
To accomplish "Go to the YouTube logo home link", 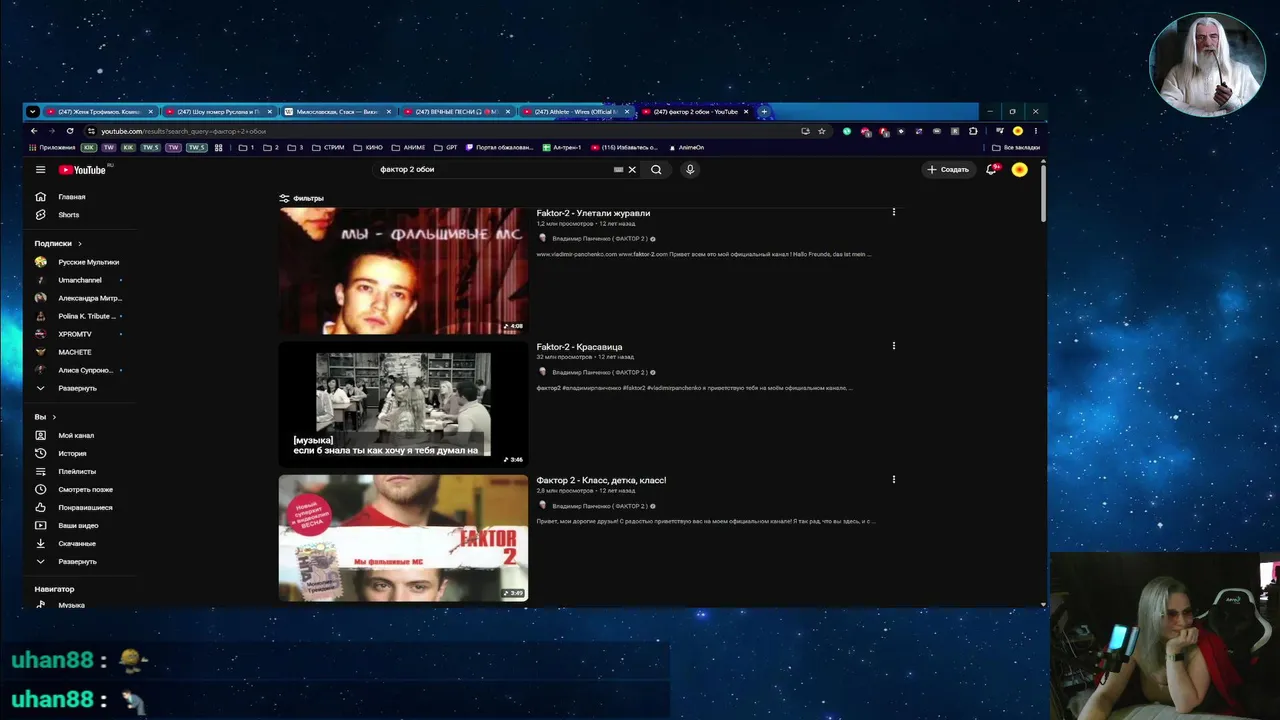I will coord(82,170).
